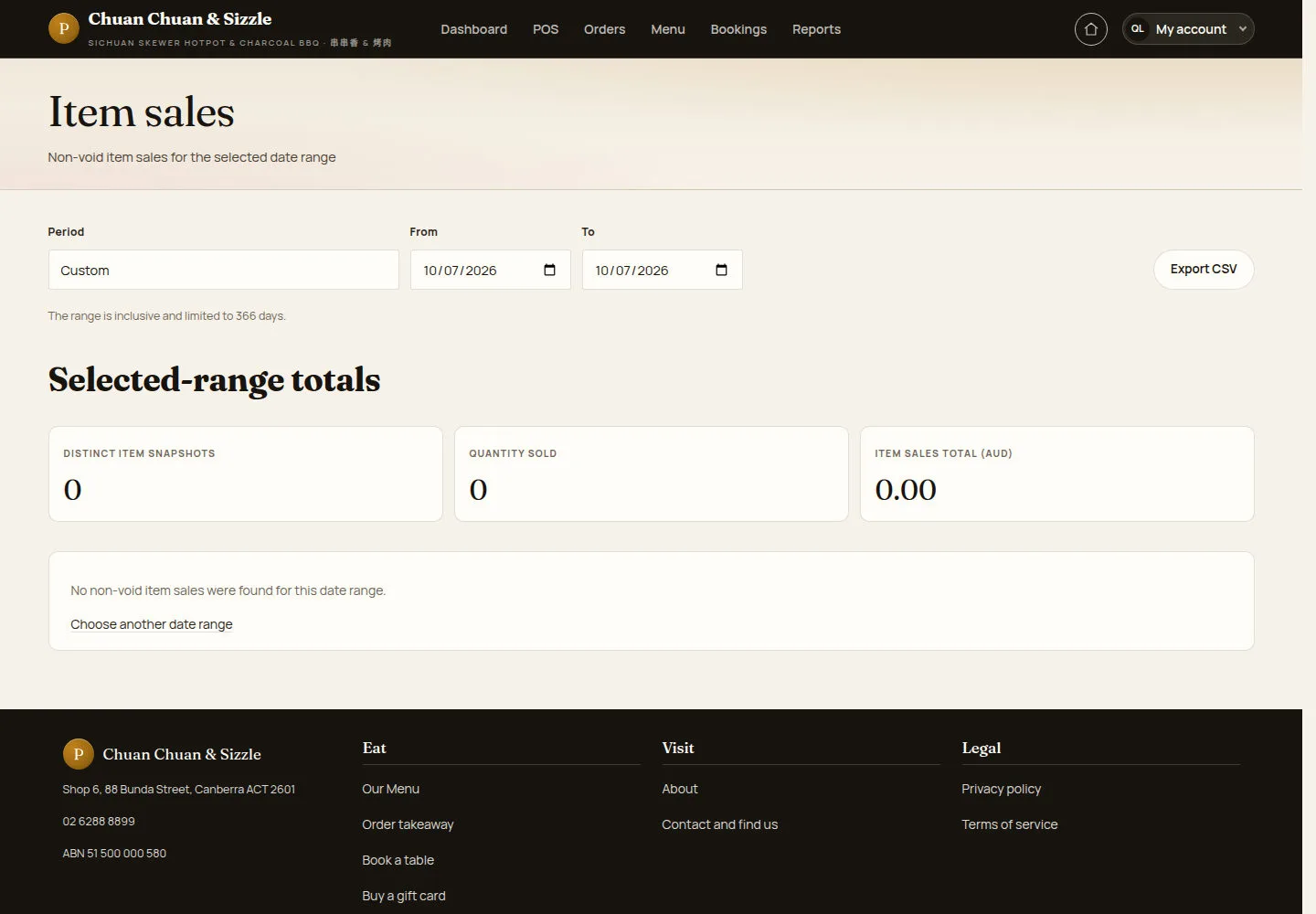1316x914 pixels.
Task: Open Contact and find us link
Action: pyautogui.click(x=719, y=824)
